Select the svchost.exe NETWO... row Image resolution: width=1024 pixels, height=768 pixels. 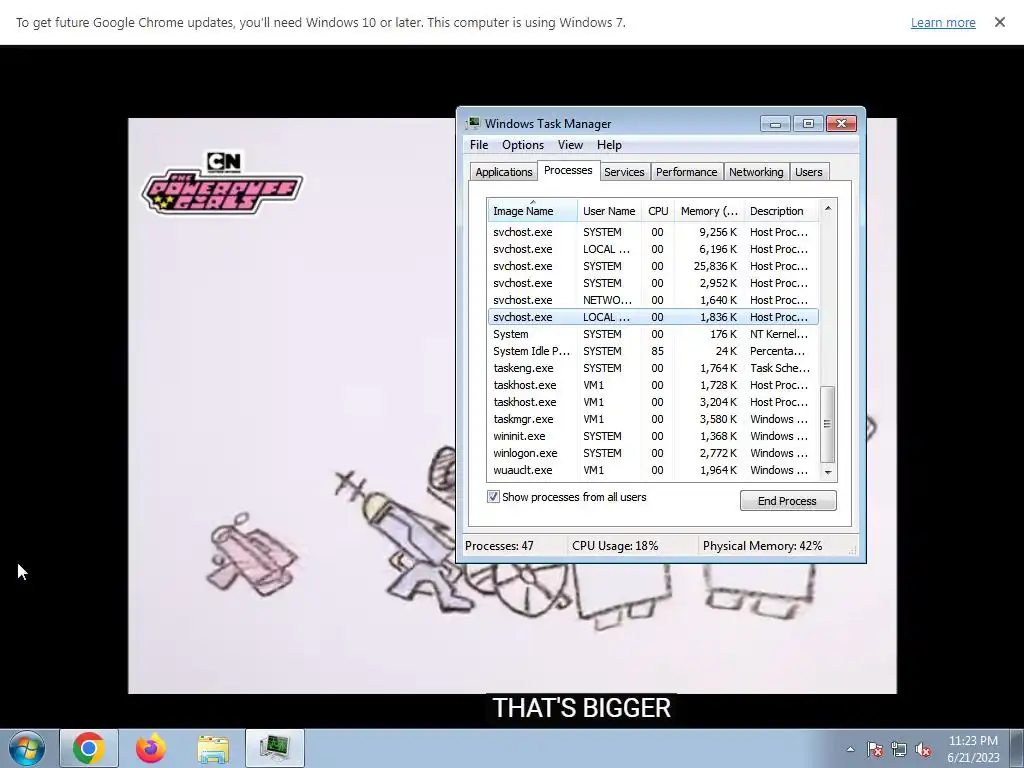[x=652, y=300]
